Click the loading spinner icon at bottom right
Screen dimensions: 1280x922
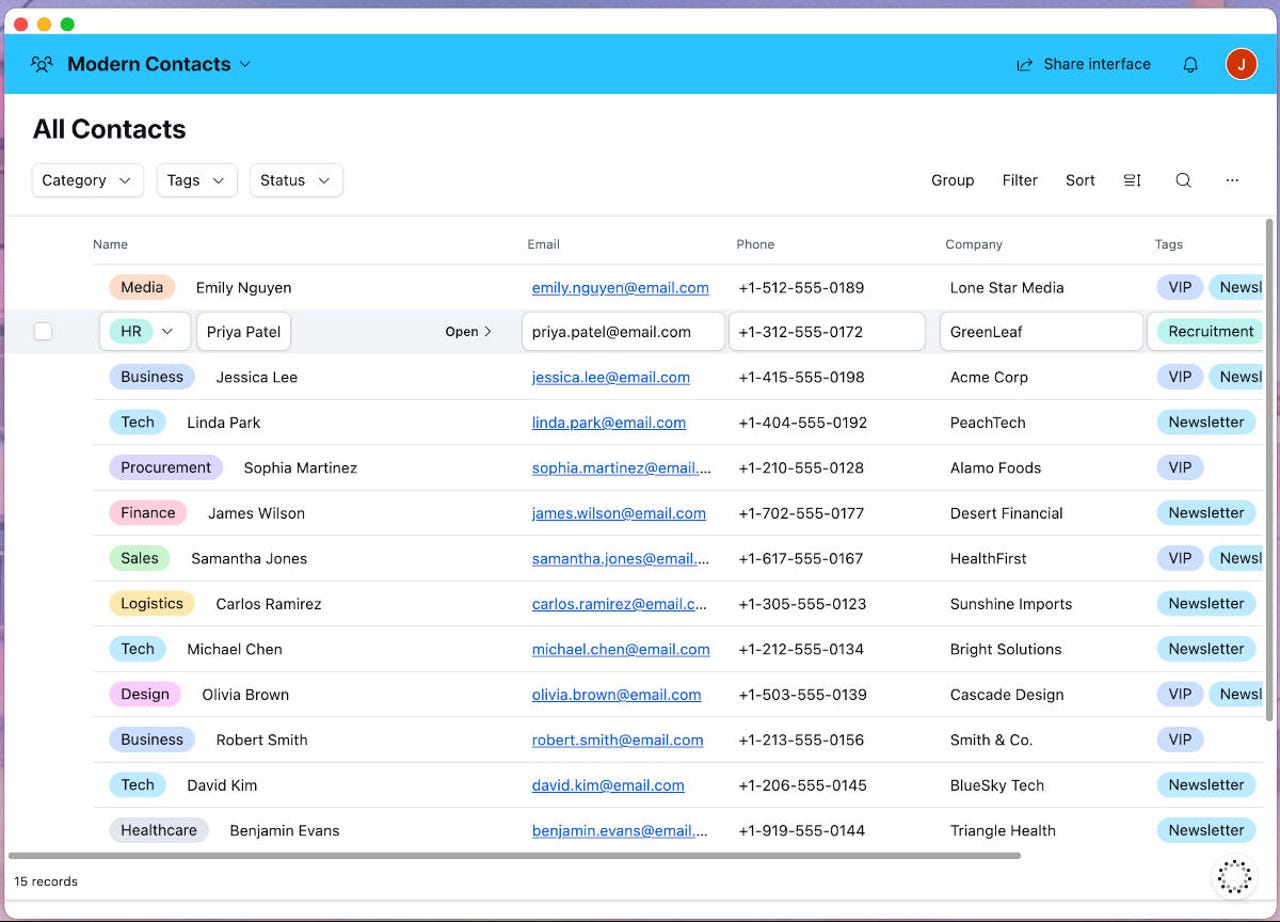[1234, 876]
